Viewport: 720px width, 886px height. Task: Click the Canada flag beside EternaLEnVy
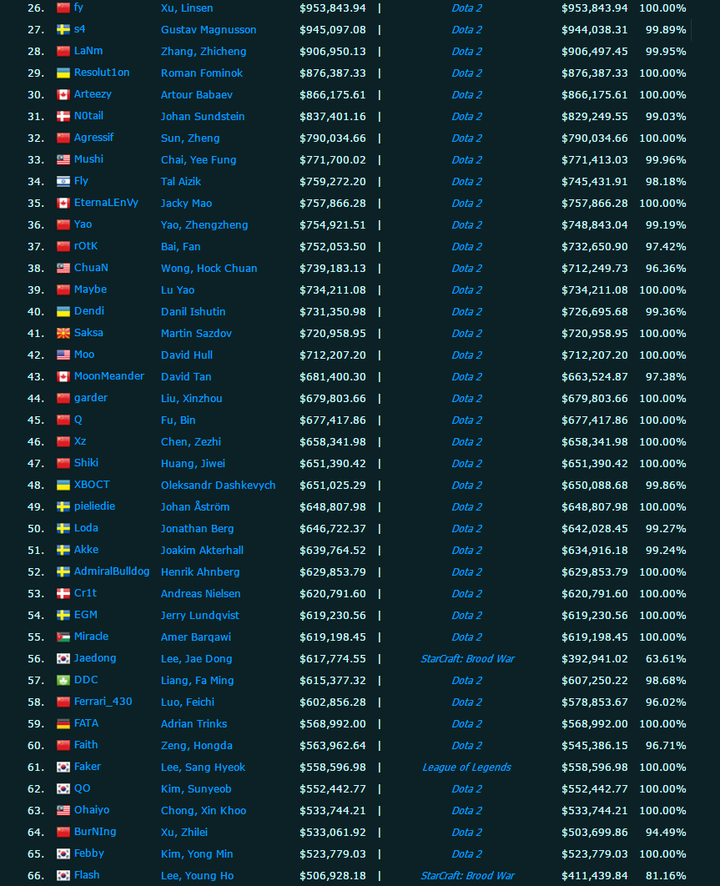(63, 203)
